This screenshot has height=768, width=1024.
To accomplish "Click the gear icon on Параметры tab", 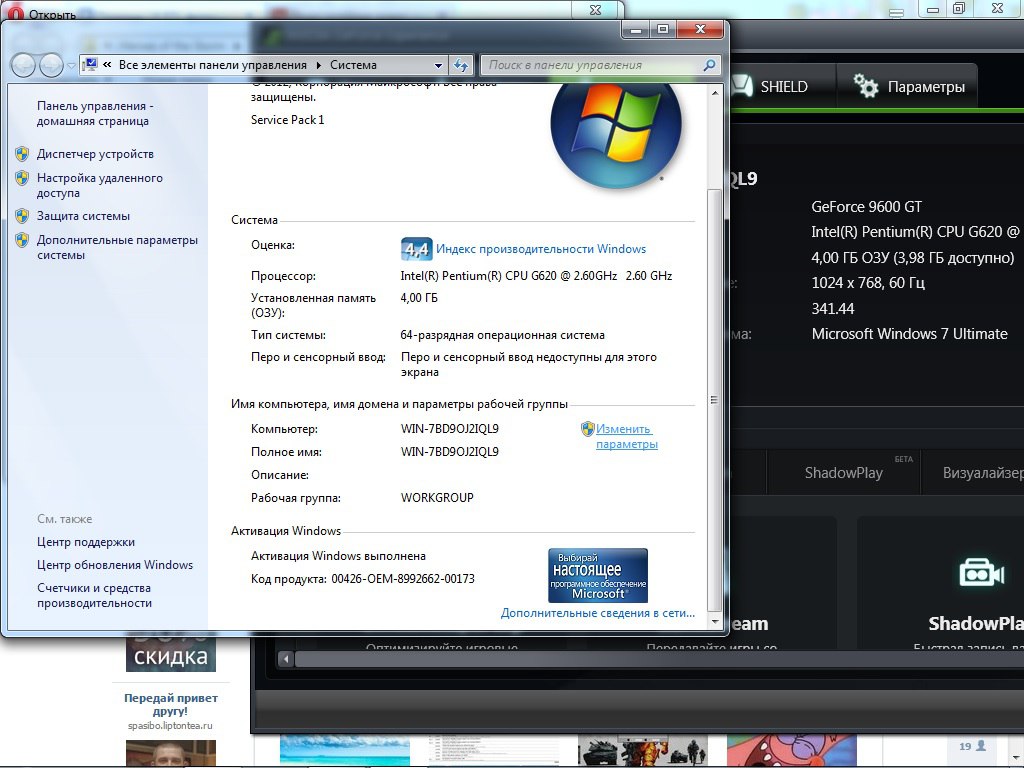I will [x=866, y=86].
